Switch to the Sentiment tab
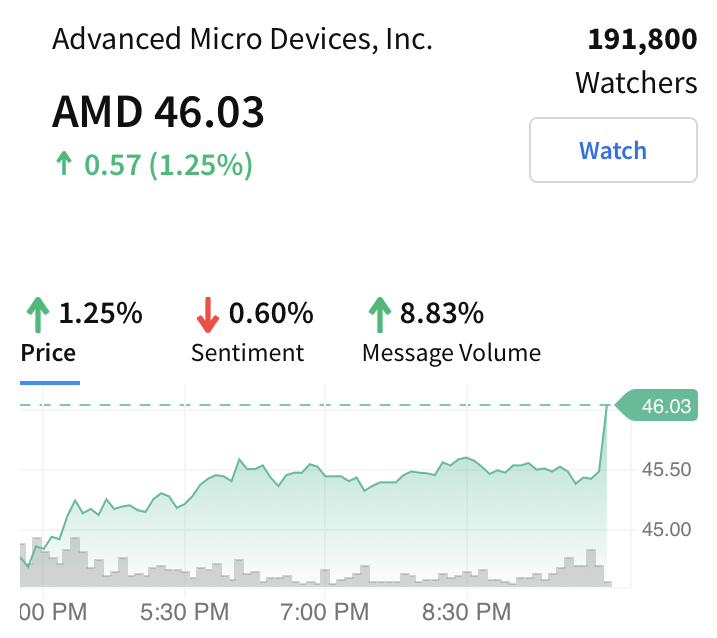The height and width of the screenshot is (638, 717). coord(247,353)
